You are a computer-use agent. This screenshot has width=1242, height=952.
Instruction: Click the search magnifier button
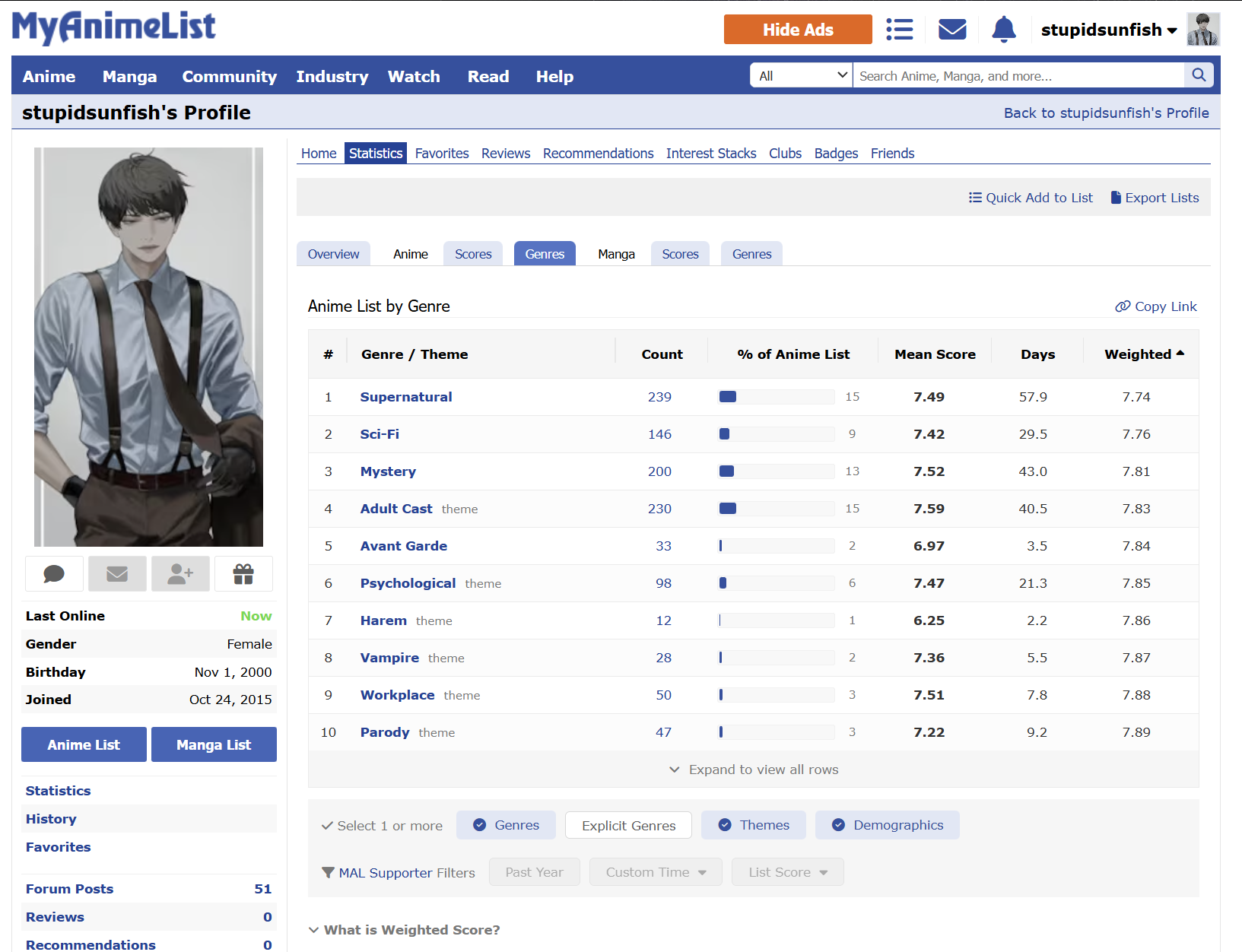tap(1199, 75)
